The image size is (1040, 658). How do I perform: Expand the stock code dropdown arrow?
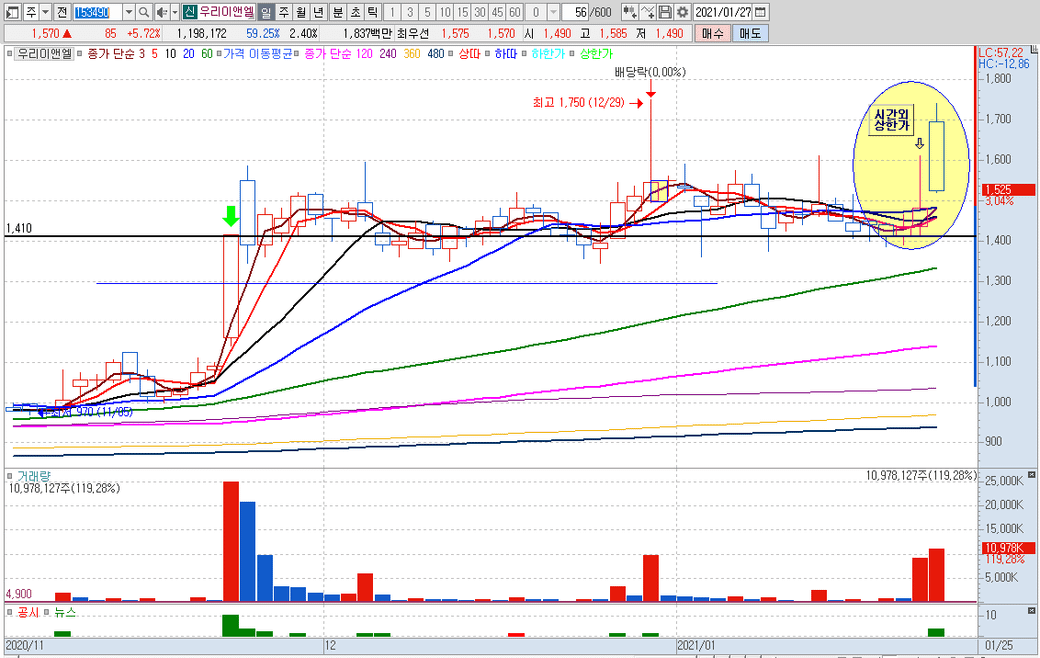128,12
